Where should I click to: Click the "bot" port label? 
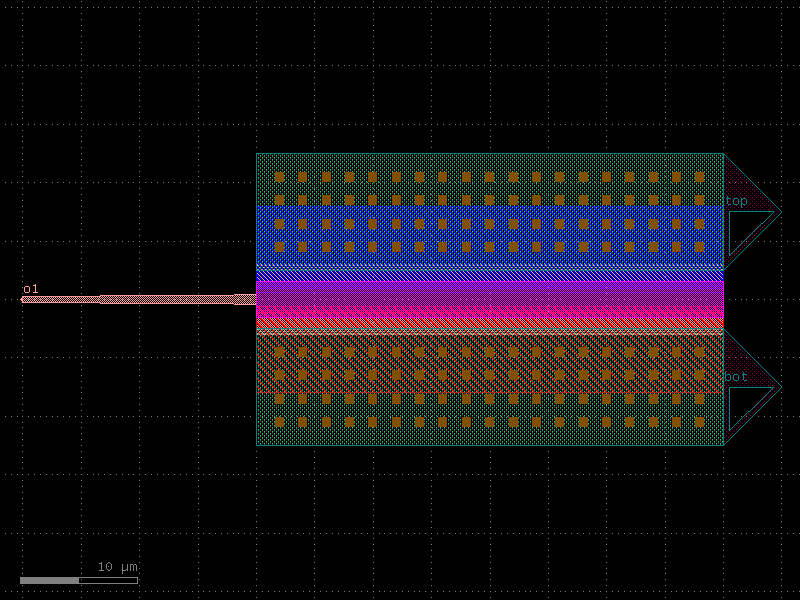click(736, 377)
